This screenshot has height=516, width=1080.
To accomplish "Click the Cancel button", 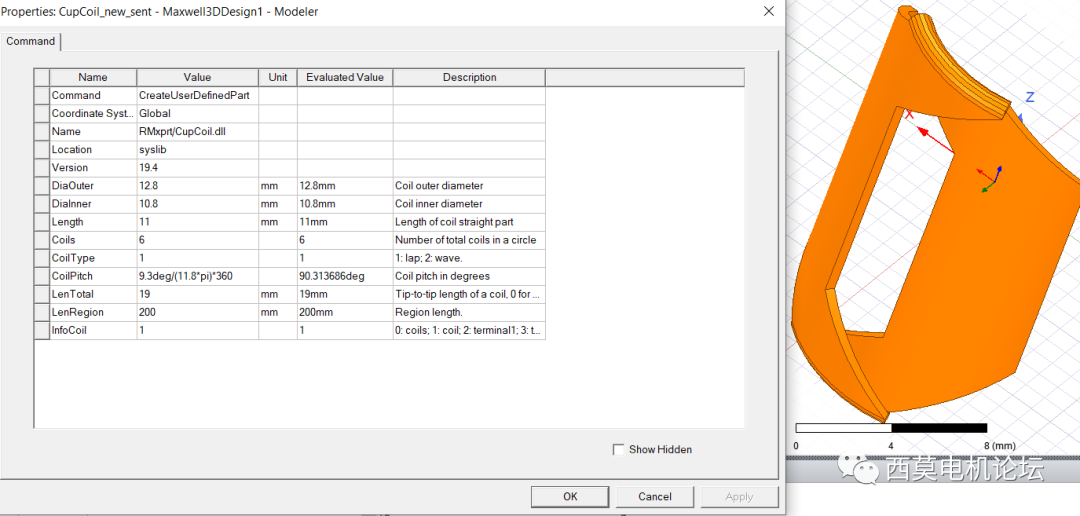I will pos(654,496).
